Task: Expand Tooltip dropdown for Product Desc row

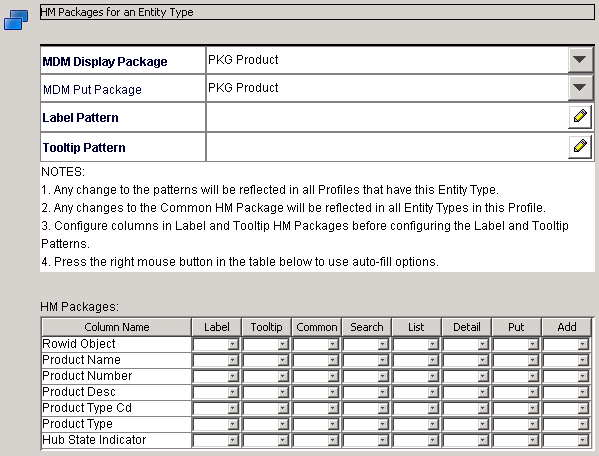Action: (283, 393)
